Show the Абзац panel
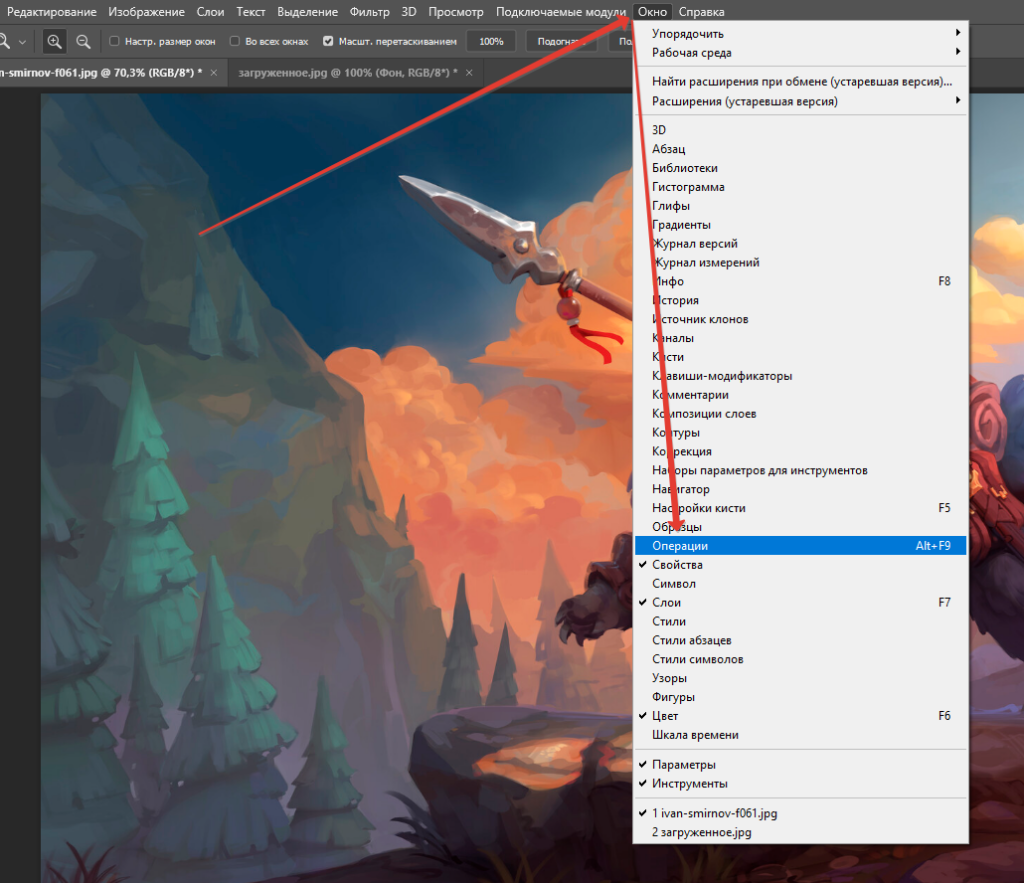Viewport: 1024px width, 883px height. tap(801, 148)
